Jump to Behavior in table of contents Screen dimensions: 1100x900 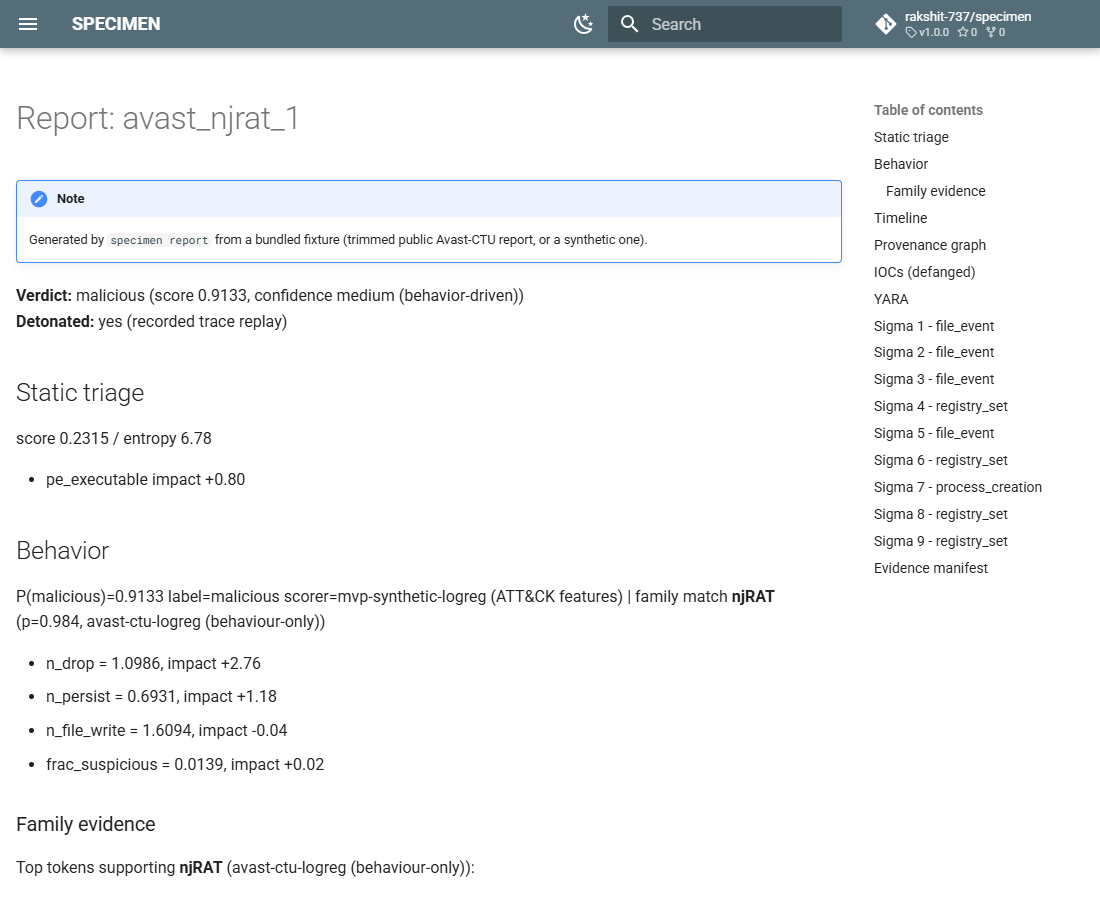click(901, 164)
